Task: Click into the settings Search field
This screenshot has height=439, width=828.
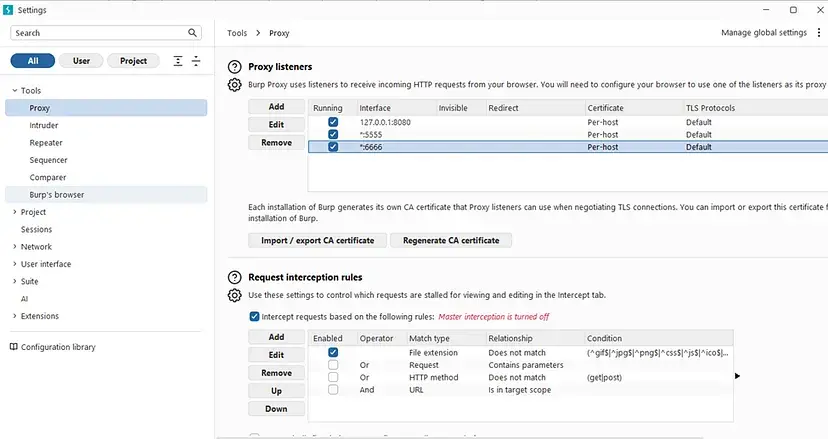Action: click(100, 33)
